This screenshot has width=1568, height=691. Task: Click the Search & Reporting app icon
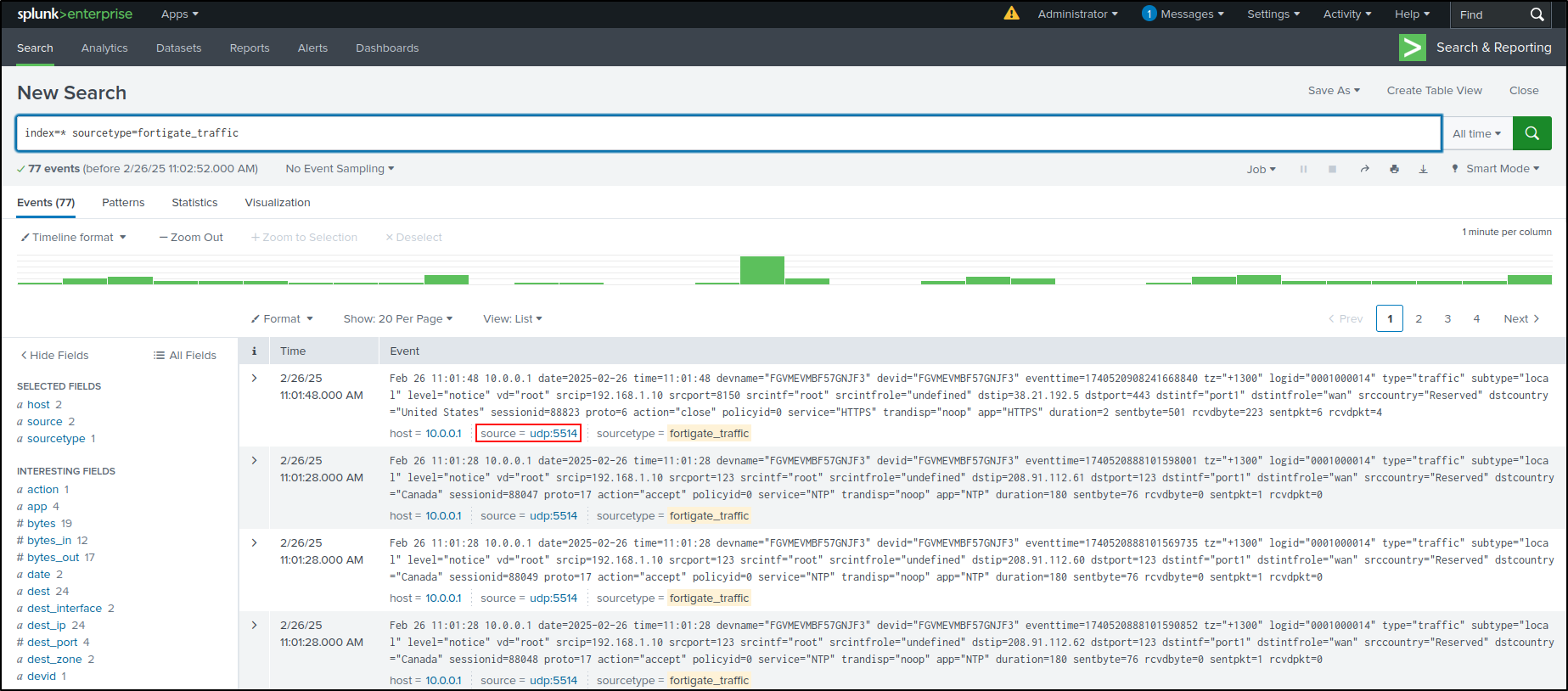tap(1412, 48)
